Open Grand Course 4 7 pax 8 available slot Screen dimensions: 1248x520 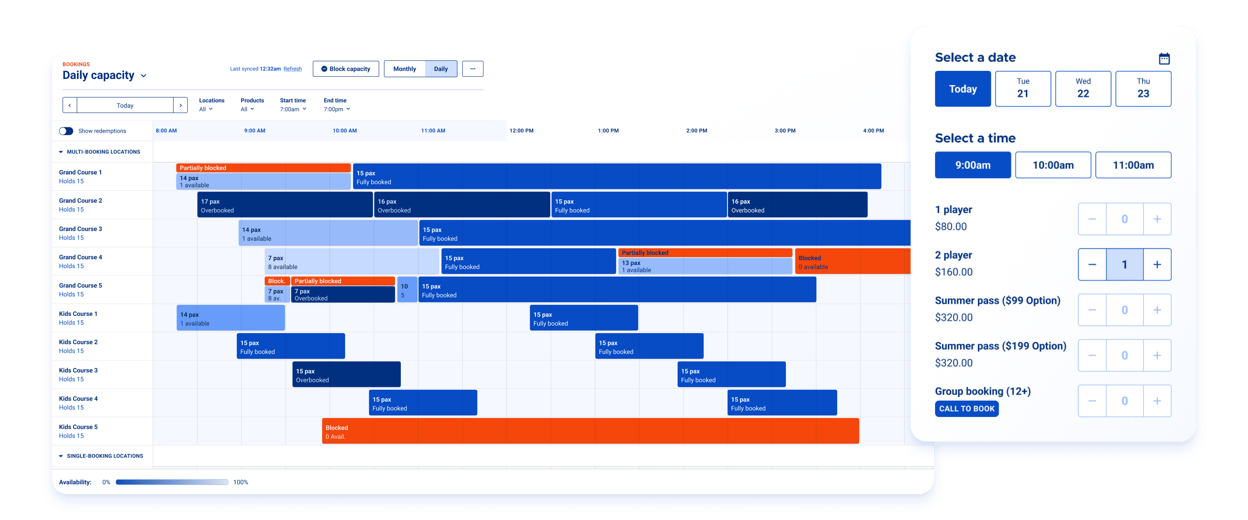[x=352, y=262]
